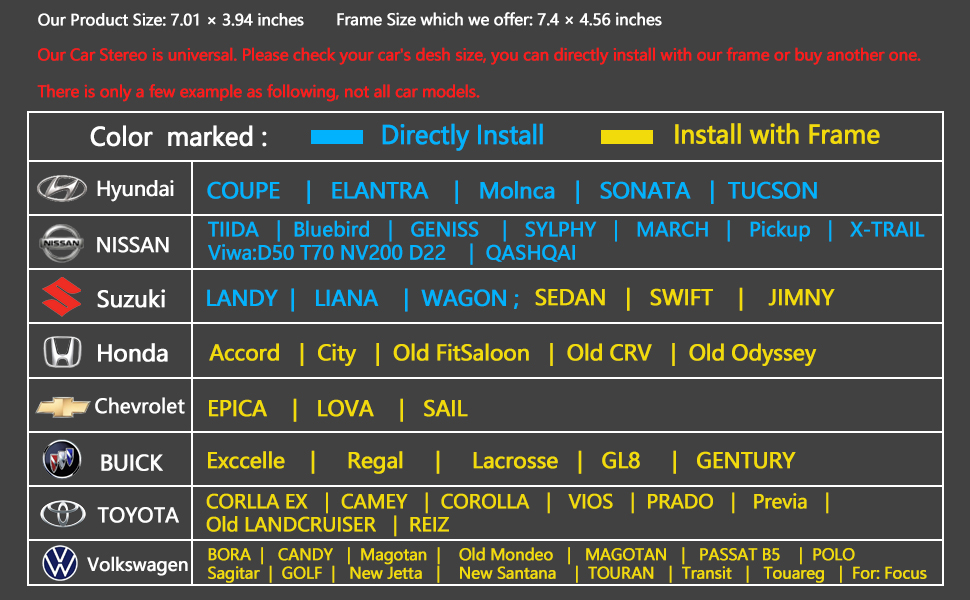
Task: Click the ELANTRA model in Hyundai row
Action: [379, 190]
